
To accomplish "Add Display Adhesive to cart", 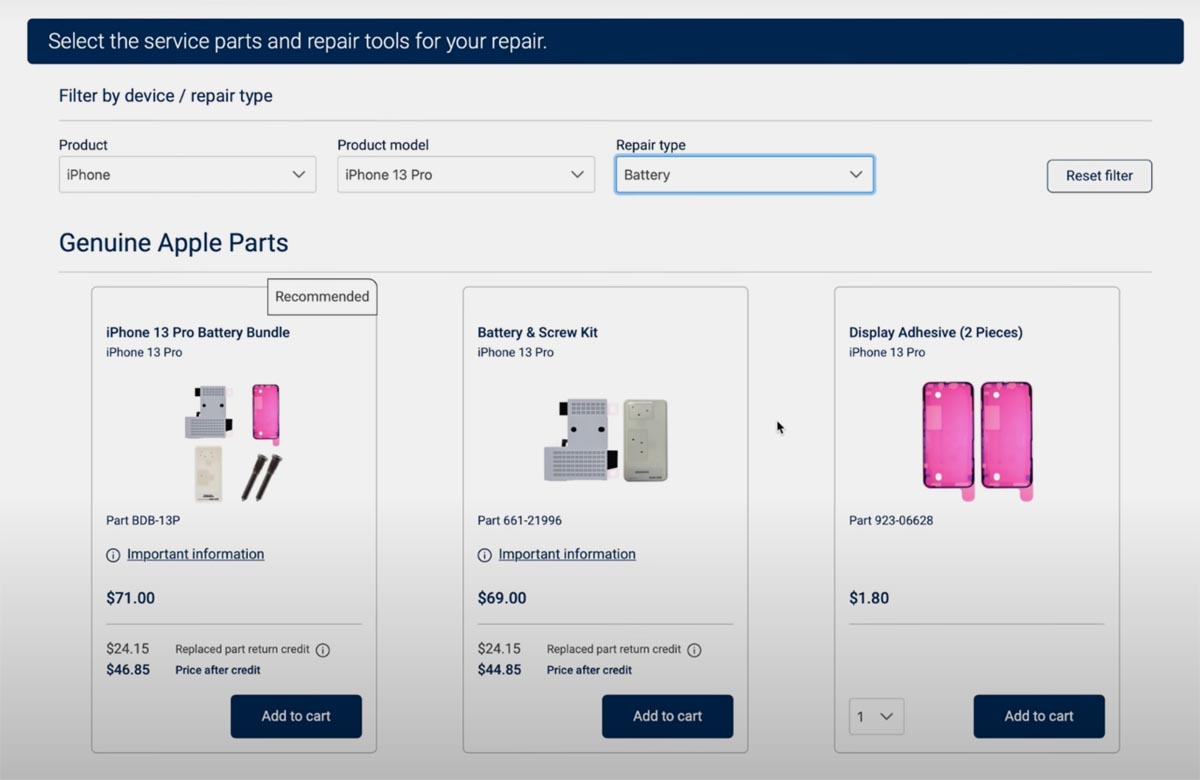I will (x=1039, y=717).
